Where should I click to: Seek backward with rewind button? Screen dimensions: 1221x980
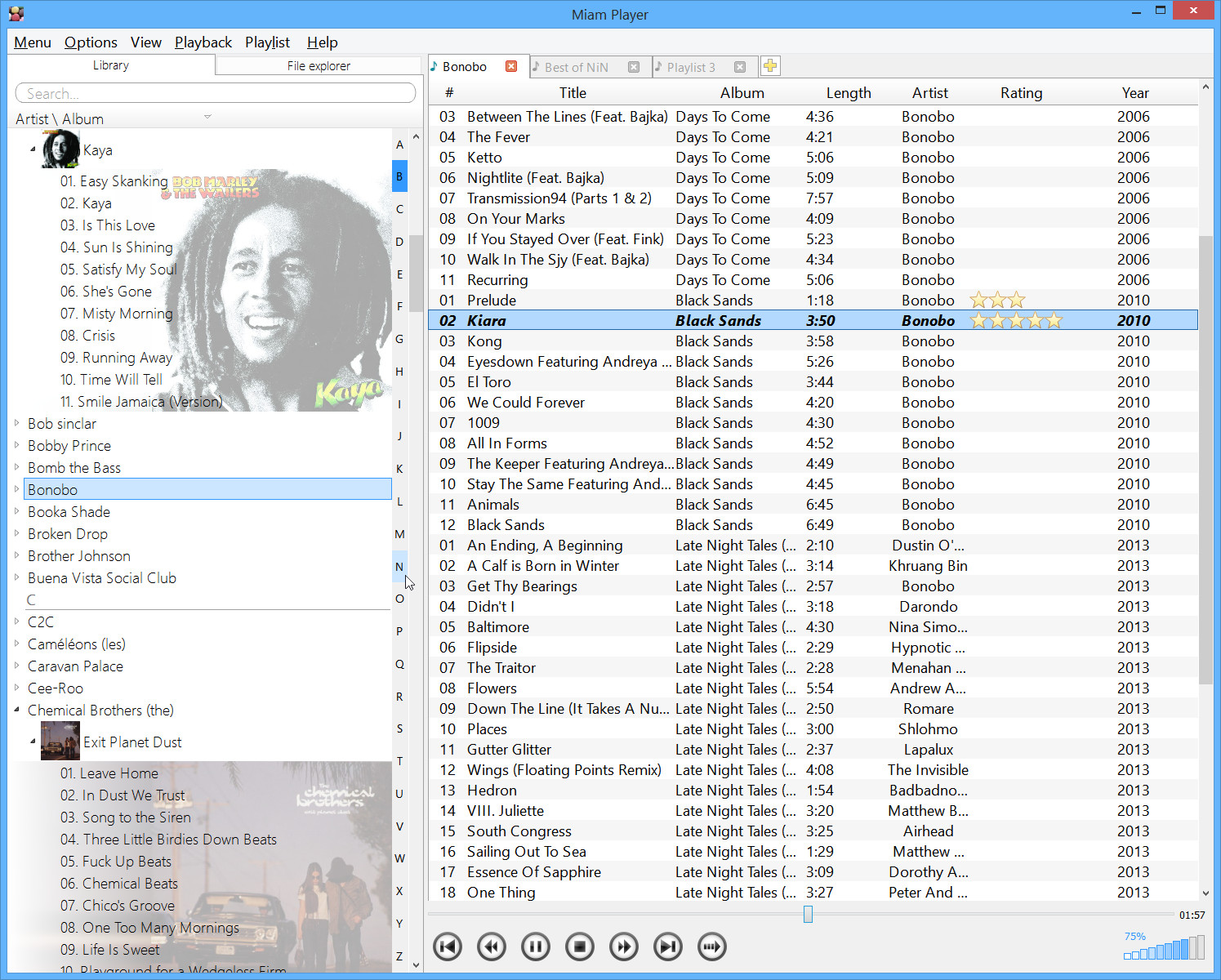tap(491, 947)
